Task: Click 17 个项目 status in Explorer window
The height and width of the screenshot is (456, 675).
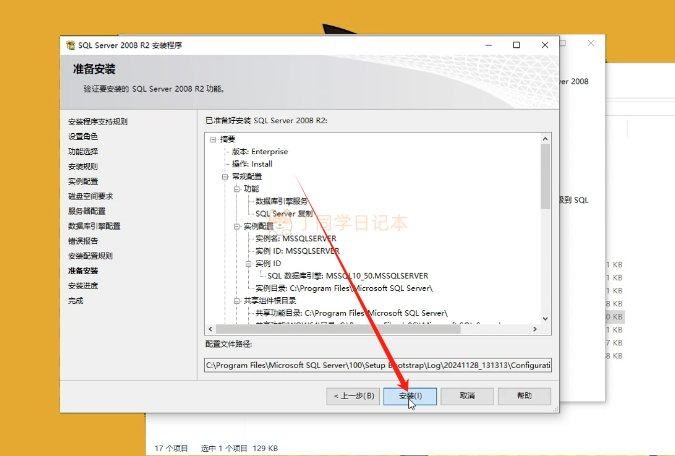Action: (171, 448)
